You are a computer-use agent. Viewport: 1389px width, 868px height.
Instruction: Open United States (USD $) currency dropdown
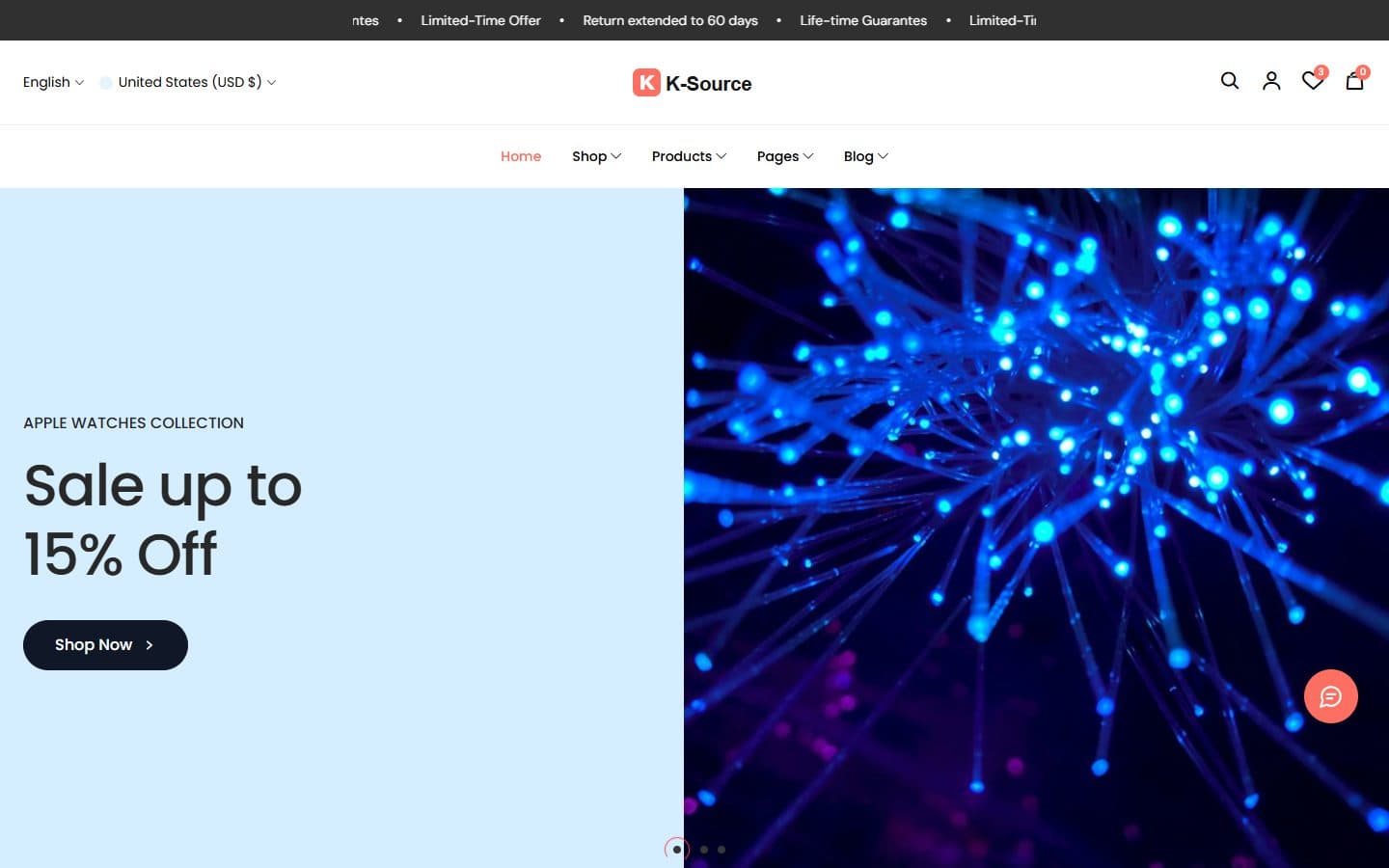[188, 82]
